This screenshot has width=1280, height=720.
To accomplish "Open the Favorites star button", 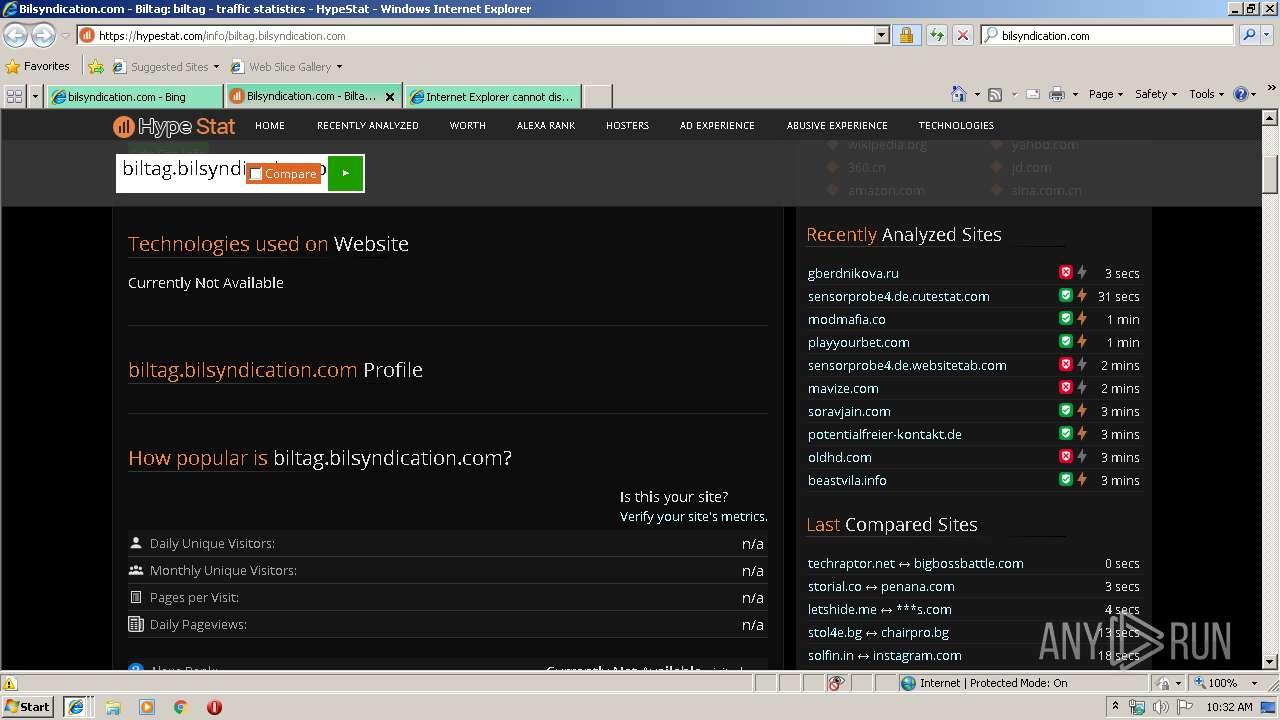I will coord(38,66).
